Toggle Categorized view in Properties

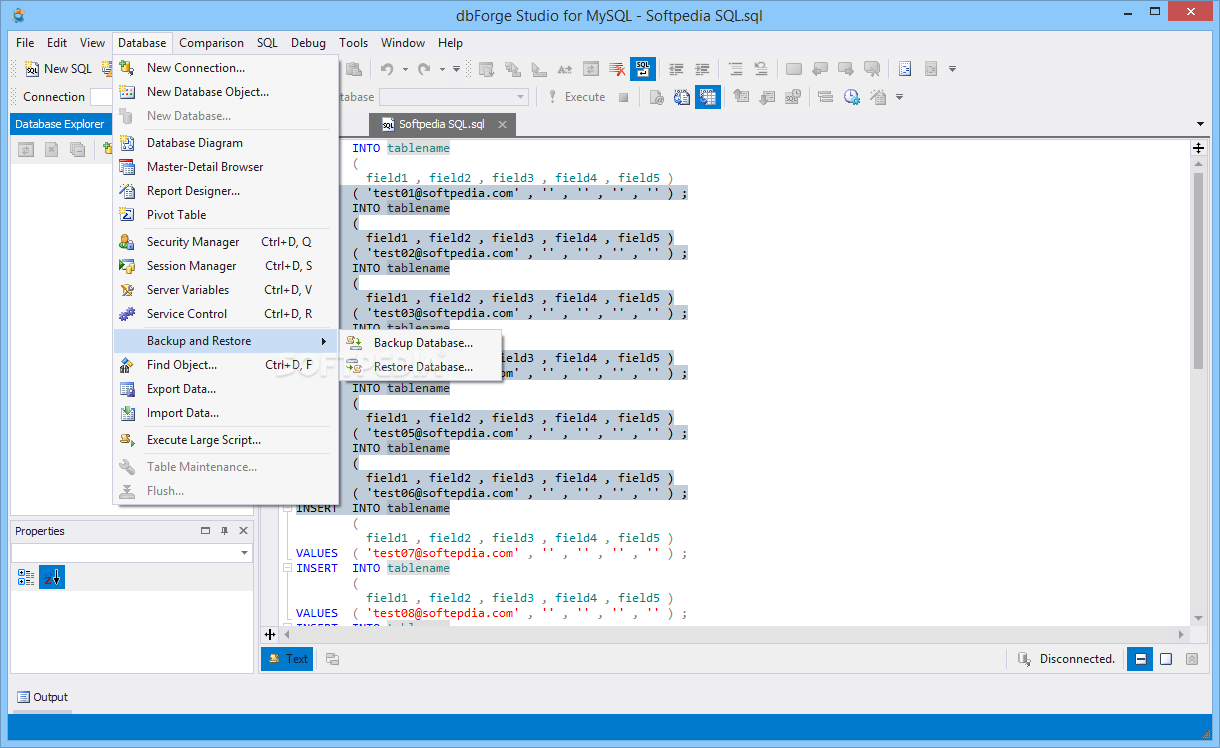tap(26, 577)
